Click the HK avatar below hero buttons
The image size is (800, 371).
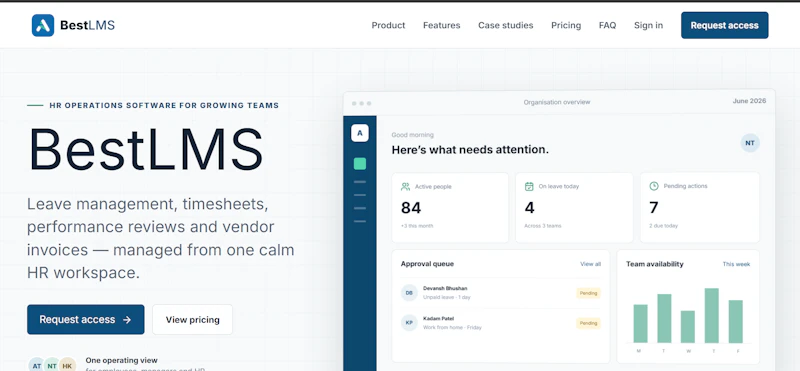[x=67, y=365]
